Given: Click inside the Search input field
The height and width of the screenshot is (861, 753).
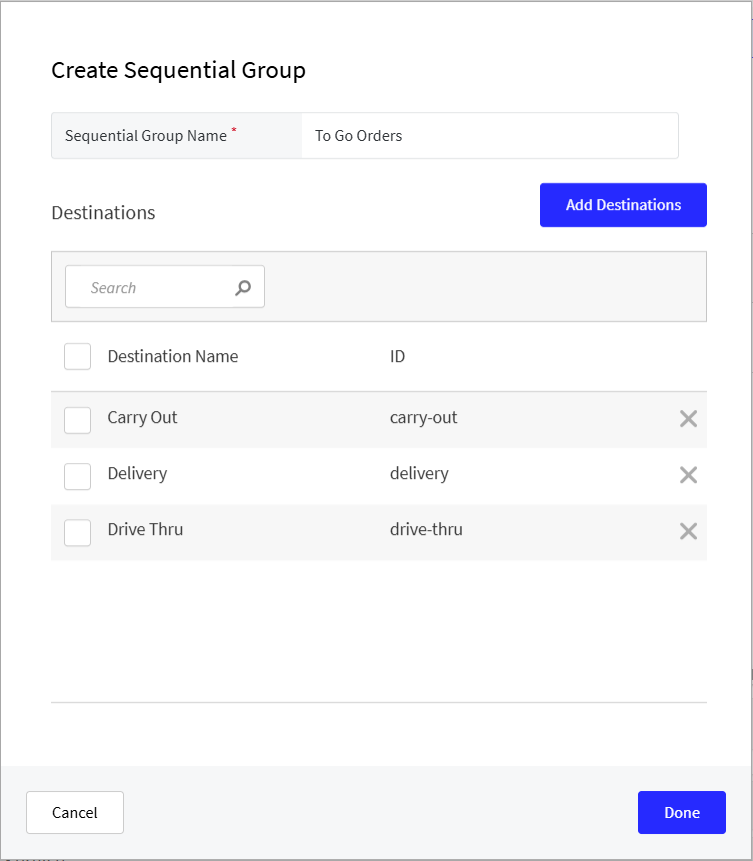Looking at the screenshot, I should coord(150,286).
